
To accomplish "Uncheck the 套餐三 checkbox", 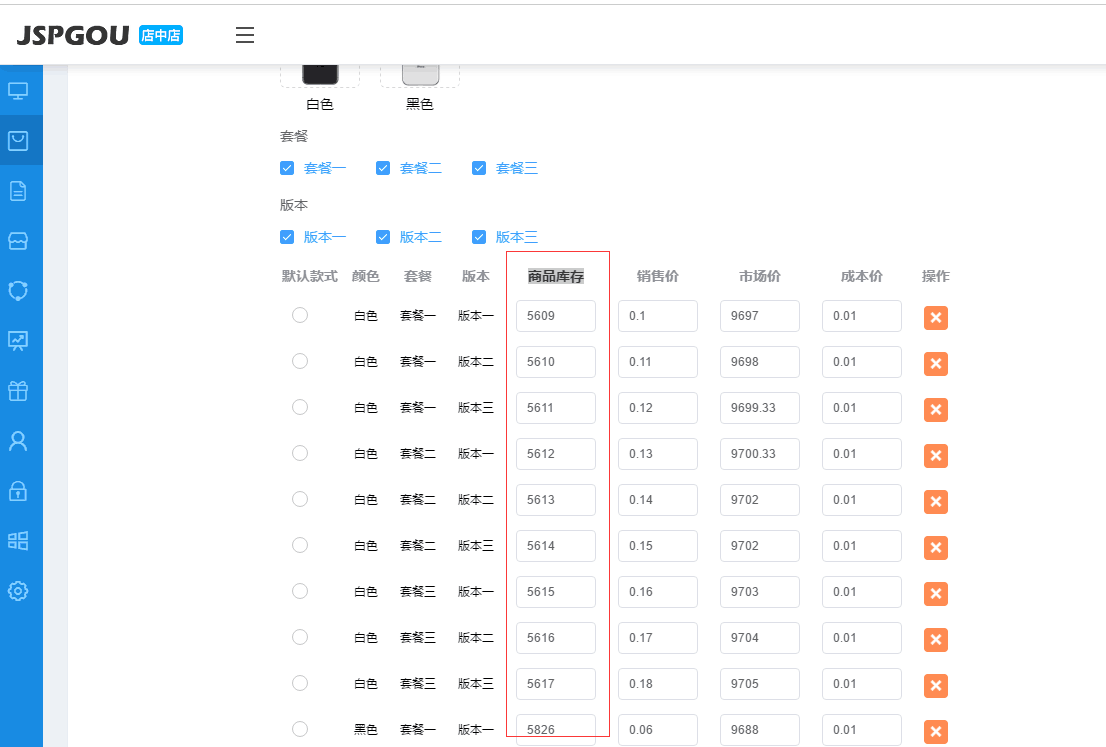I will (479, 168).
